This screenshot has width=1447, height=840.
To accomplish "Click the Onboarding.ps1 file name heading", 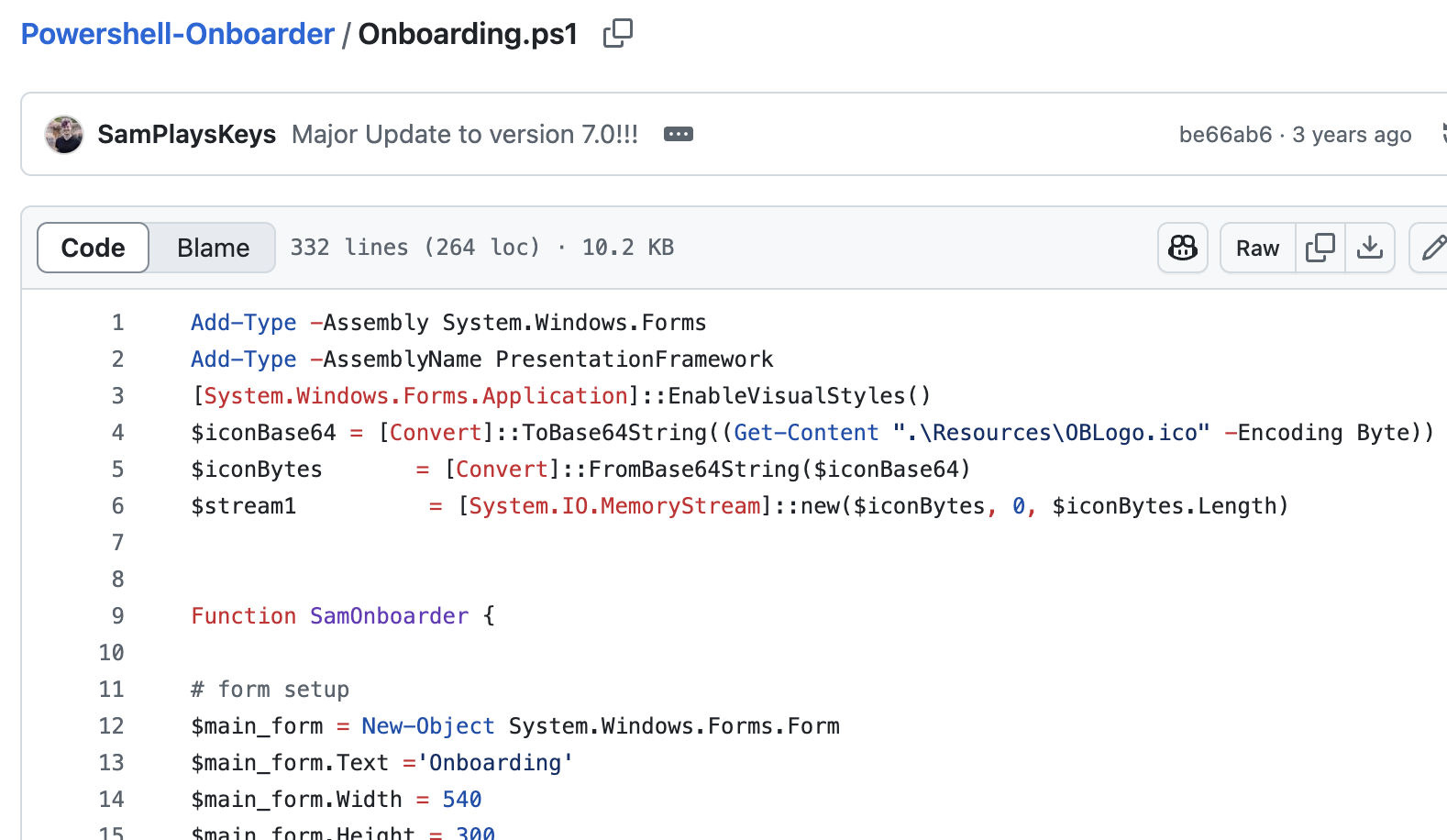I will pyautogui.click(x=468, y=34).
